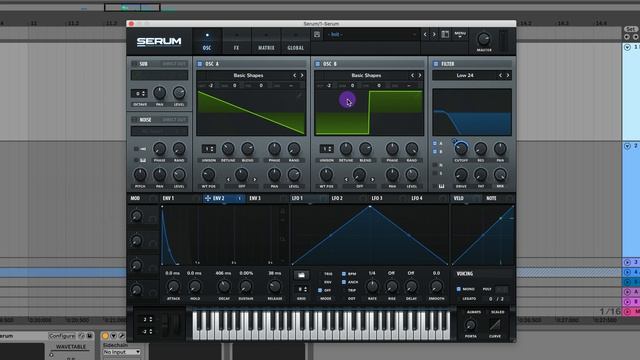This screenshot has width=640, height=360.
Task: Select previous OSC B wavetable arrow
Action: click(x=412, y=76)
